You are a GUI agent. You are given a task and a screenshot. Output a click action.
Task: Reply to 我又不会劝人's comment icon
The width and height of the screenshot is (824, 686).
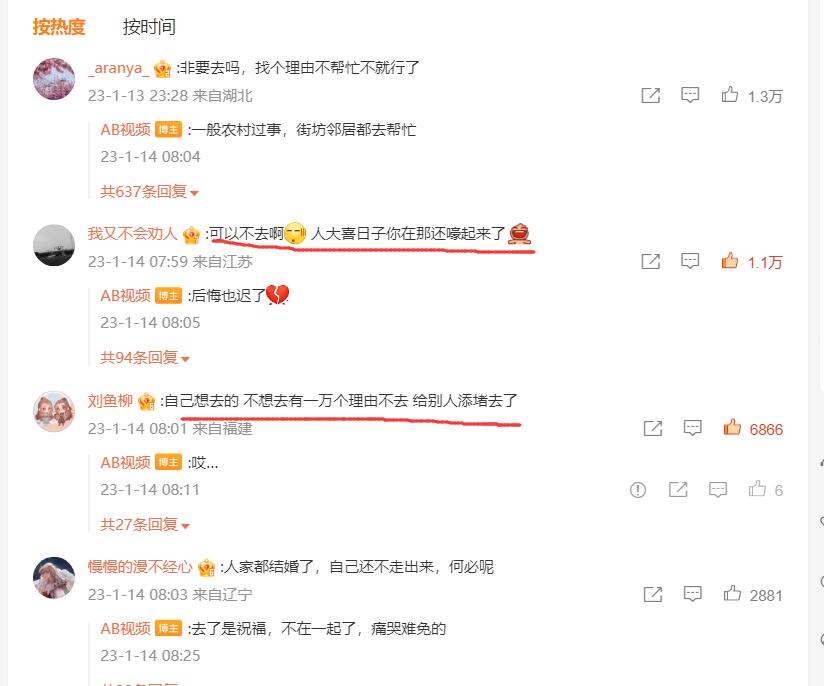(690, 261)
